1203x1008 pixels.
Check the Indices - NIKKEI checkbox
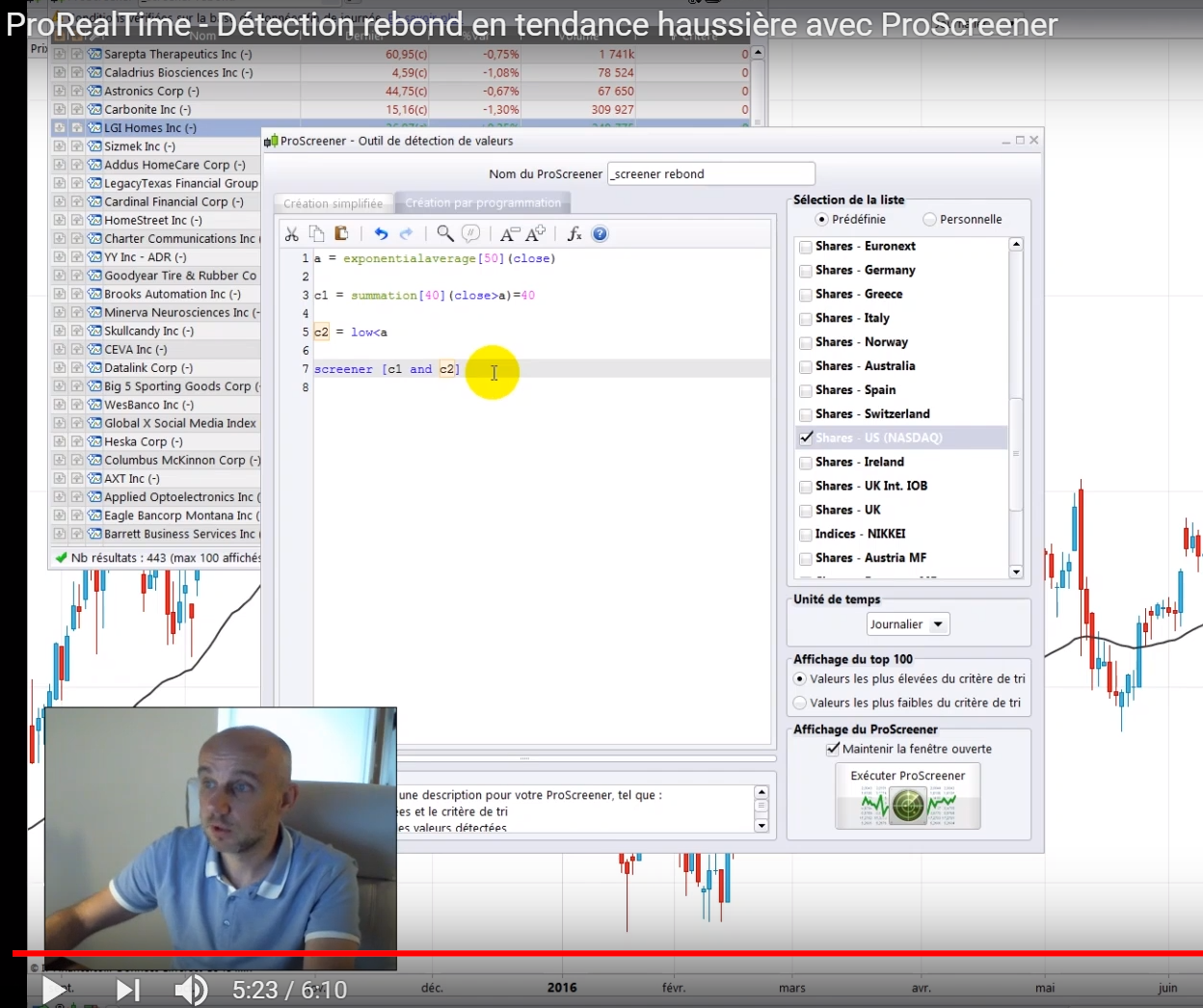806,534
